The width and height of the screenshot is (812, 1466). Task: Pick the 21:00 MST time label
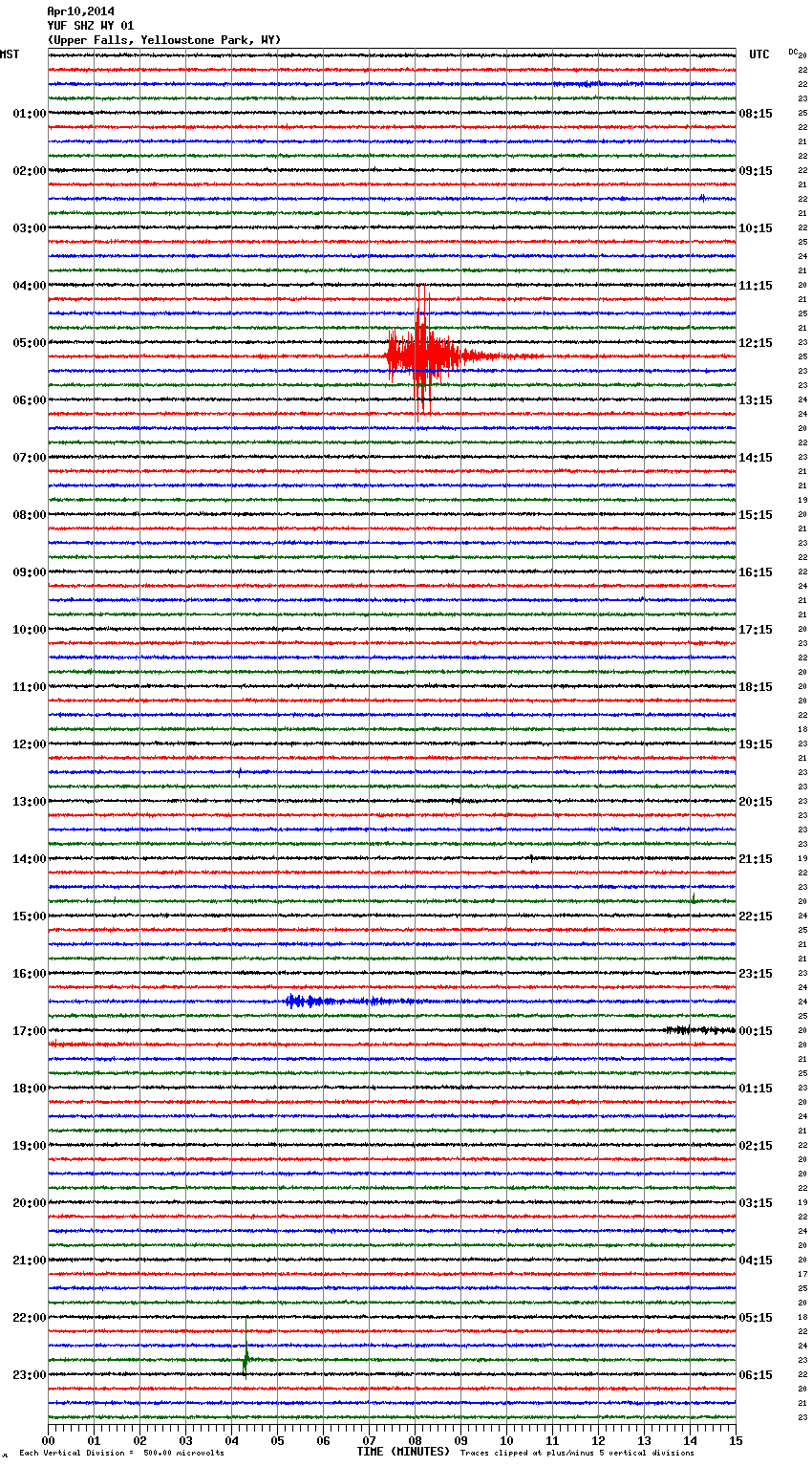tap(29, 1261)
